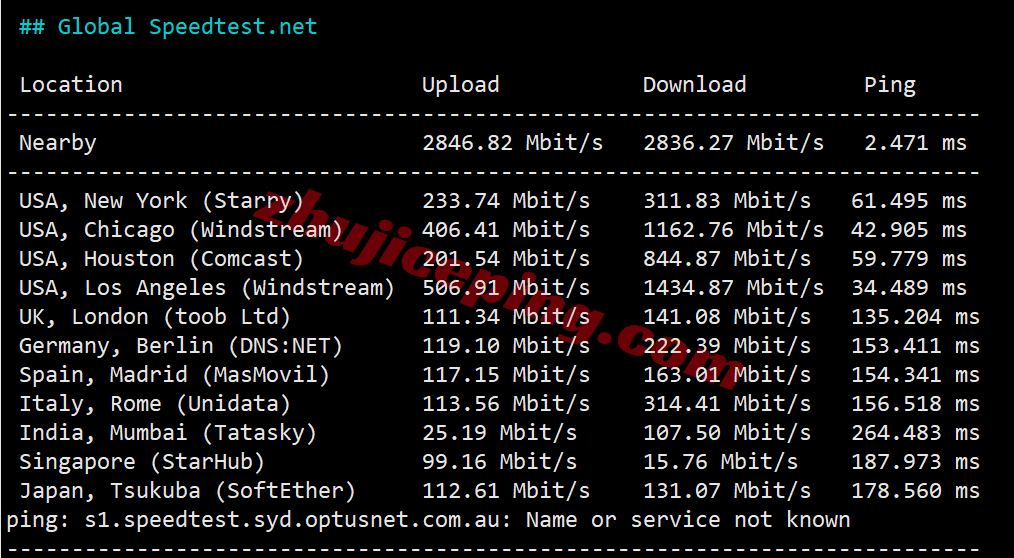Click the 'Nearby' row label
Viewport: 1014px width, 558px height.
coord(58,143)
